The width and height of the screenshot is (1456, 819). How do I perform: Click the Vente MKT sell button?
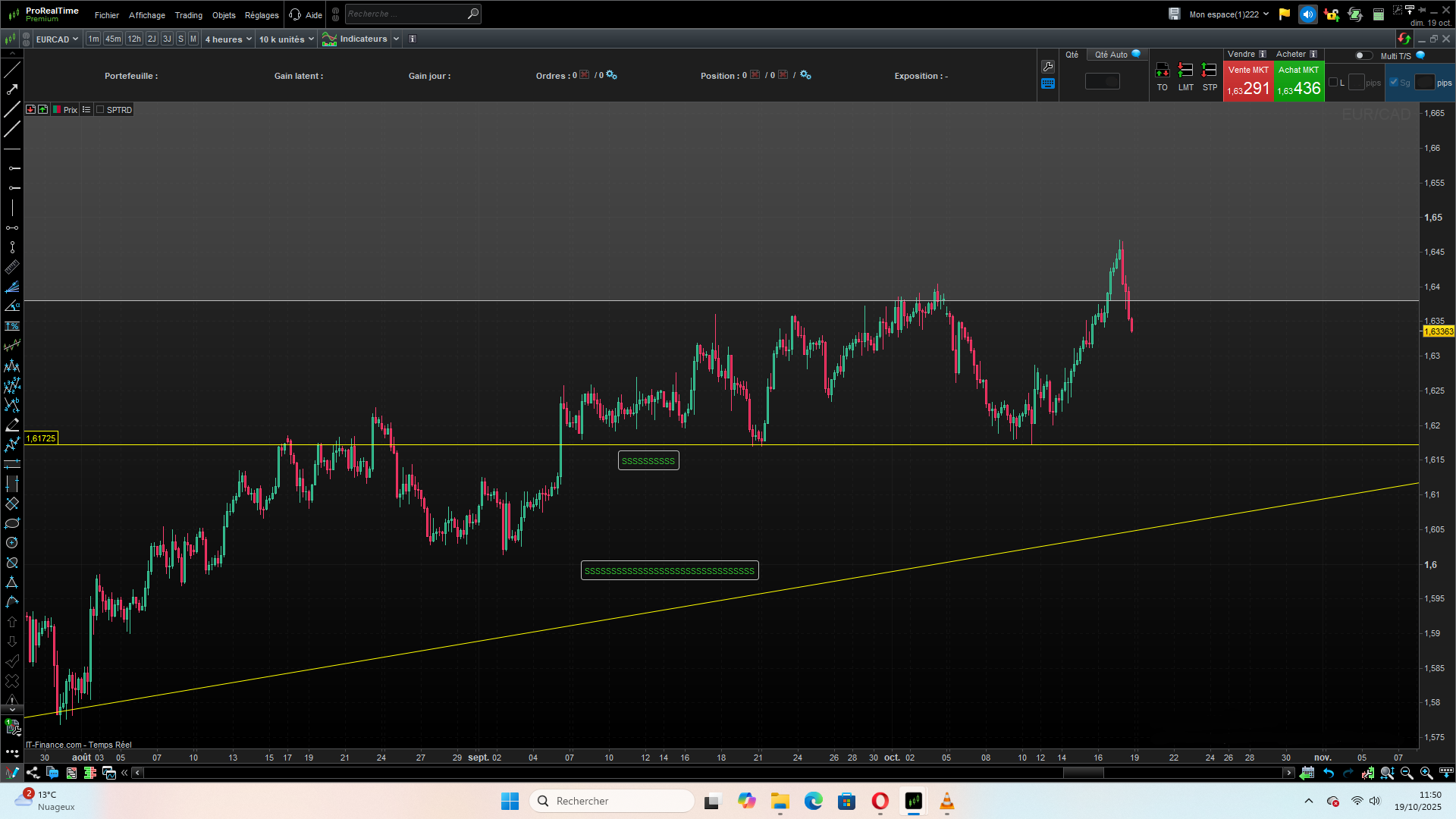tap(1248, 81)
